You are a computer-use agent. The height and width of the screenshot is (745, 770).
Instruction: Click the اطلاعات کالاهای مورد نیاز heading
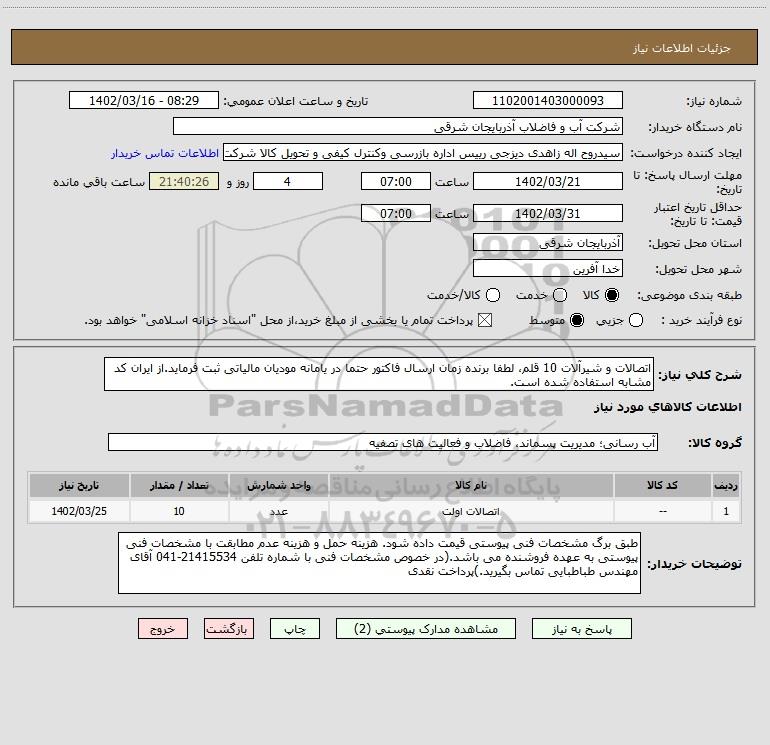[x=667, y=407]
